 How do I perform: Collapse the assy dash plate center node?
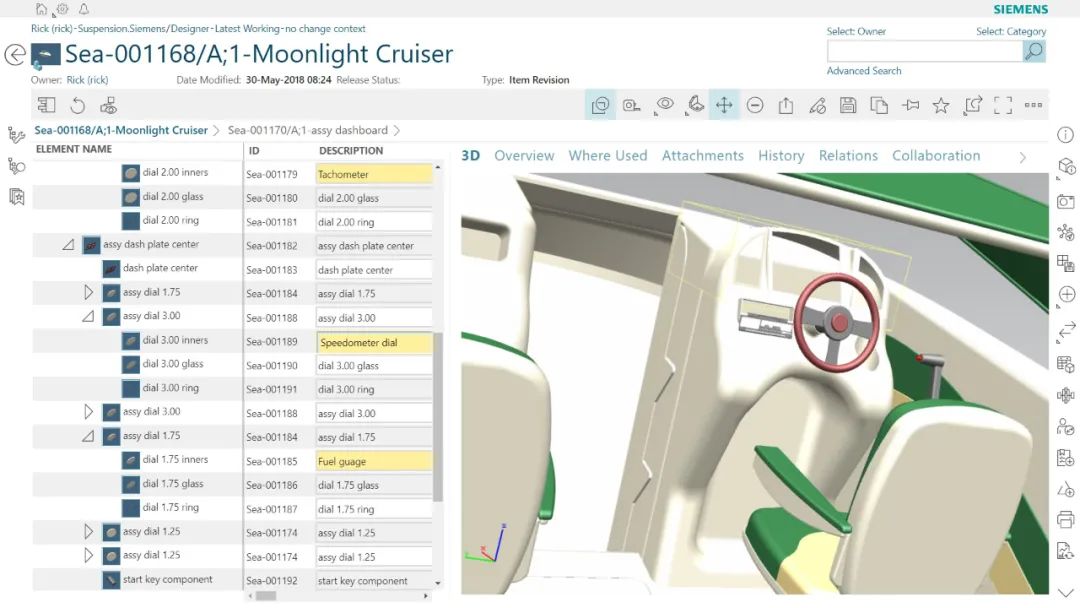(x=68, y=244)
